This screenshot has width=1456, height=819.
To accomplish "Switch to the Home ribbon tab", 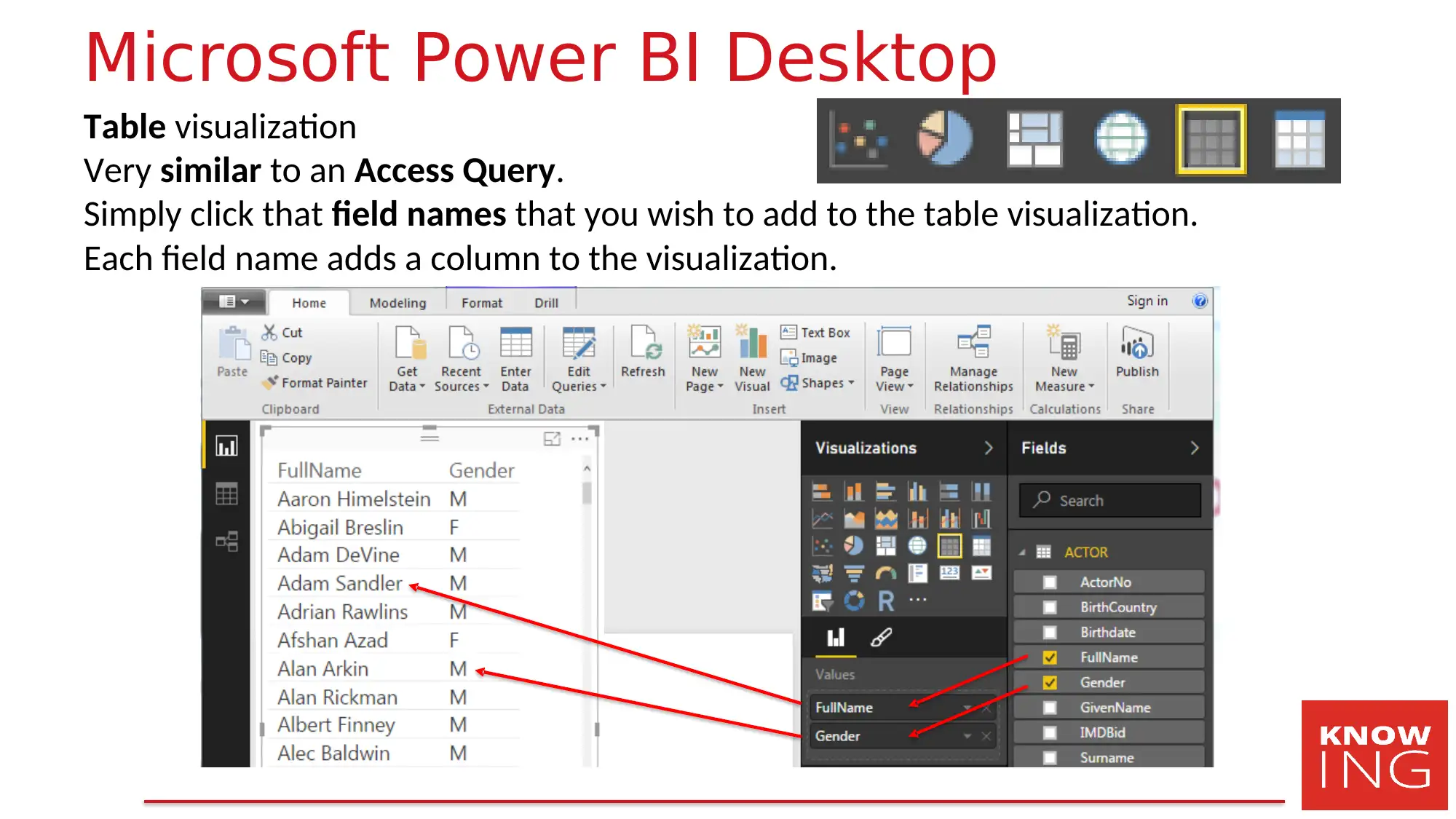I will click(x=309, y=303).
